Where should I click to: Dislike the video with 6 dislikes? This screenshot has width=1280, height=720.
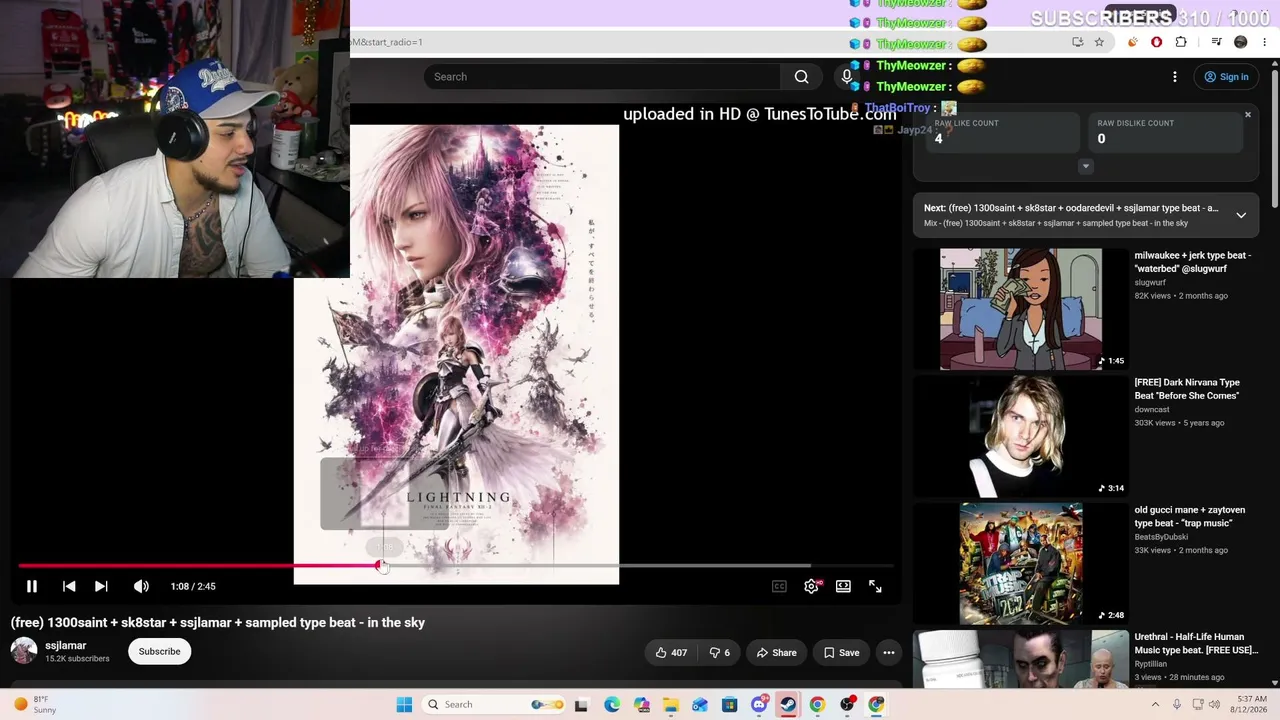pyautogui.click(x=720, y=653)
